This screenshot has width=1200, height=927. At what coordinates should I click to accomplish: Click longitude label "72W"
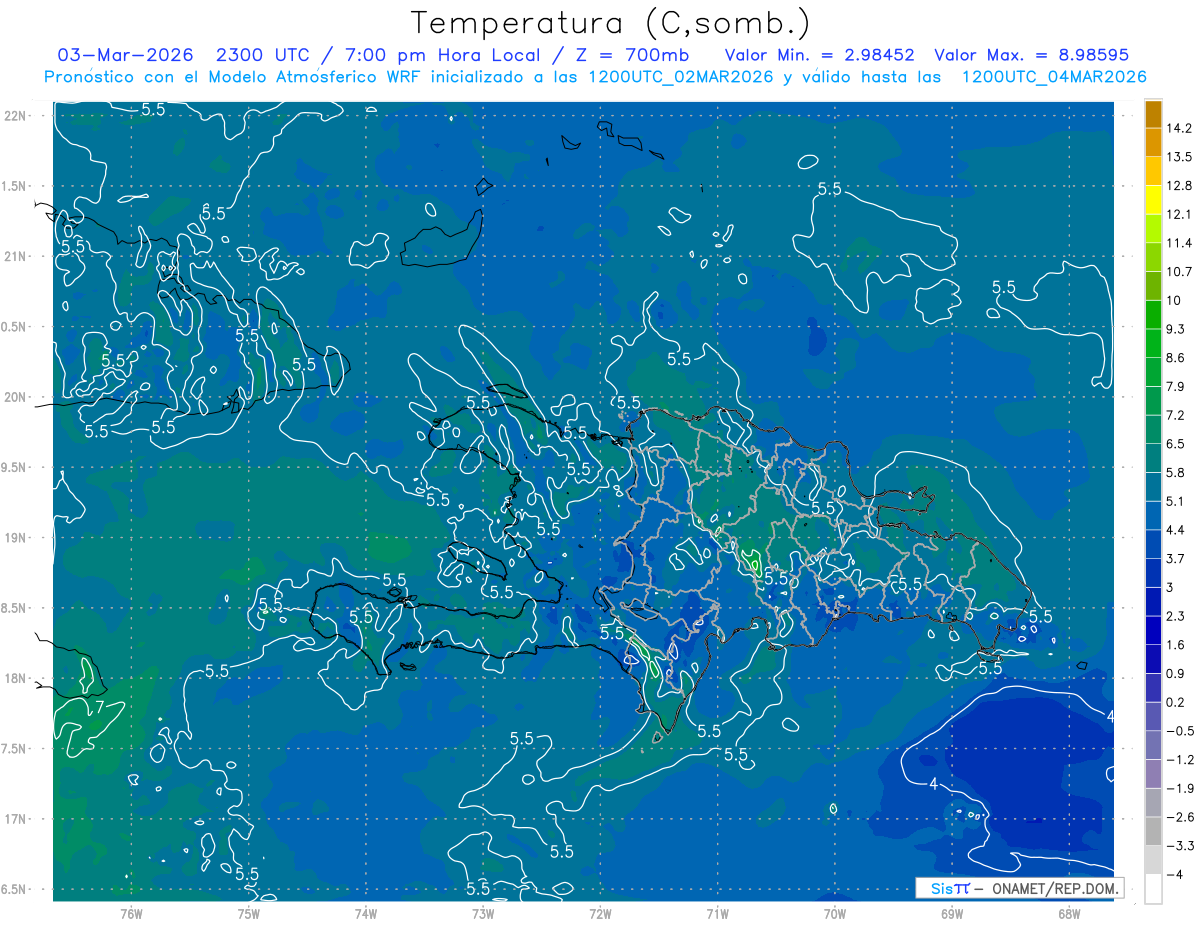[x=600, y=914]
